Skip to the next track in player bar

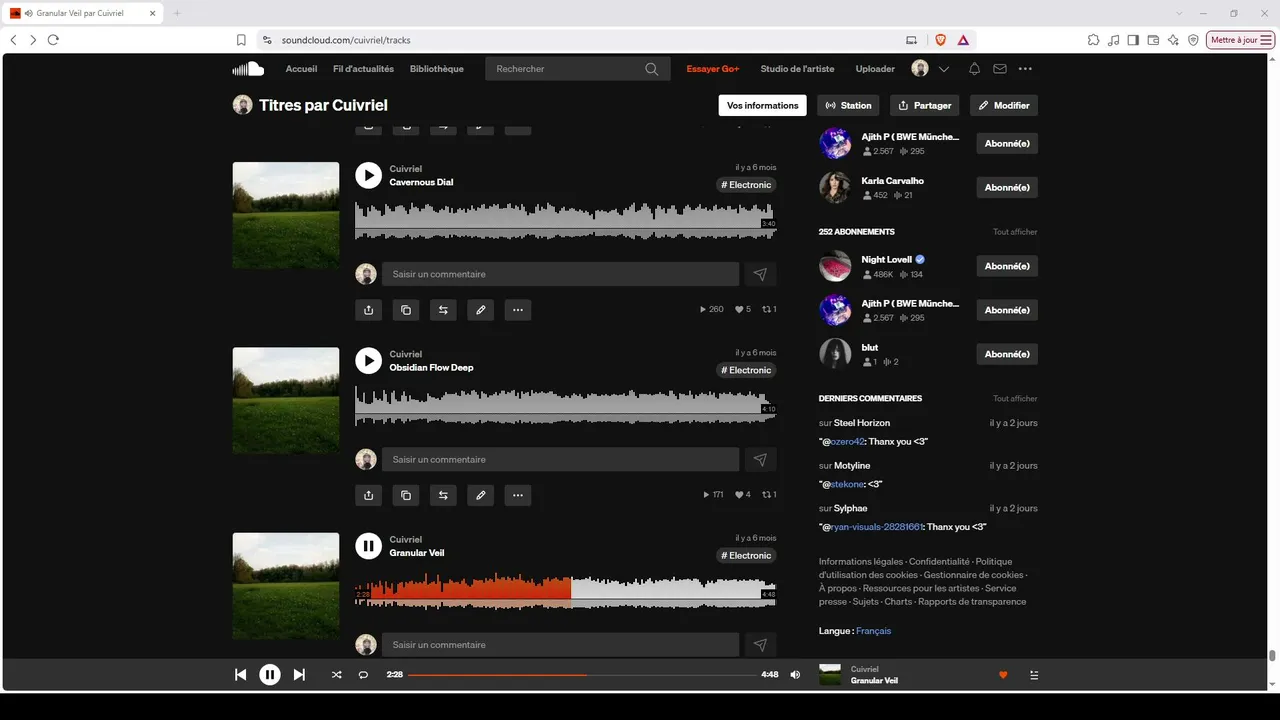click(299, 675)
